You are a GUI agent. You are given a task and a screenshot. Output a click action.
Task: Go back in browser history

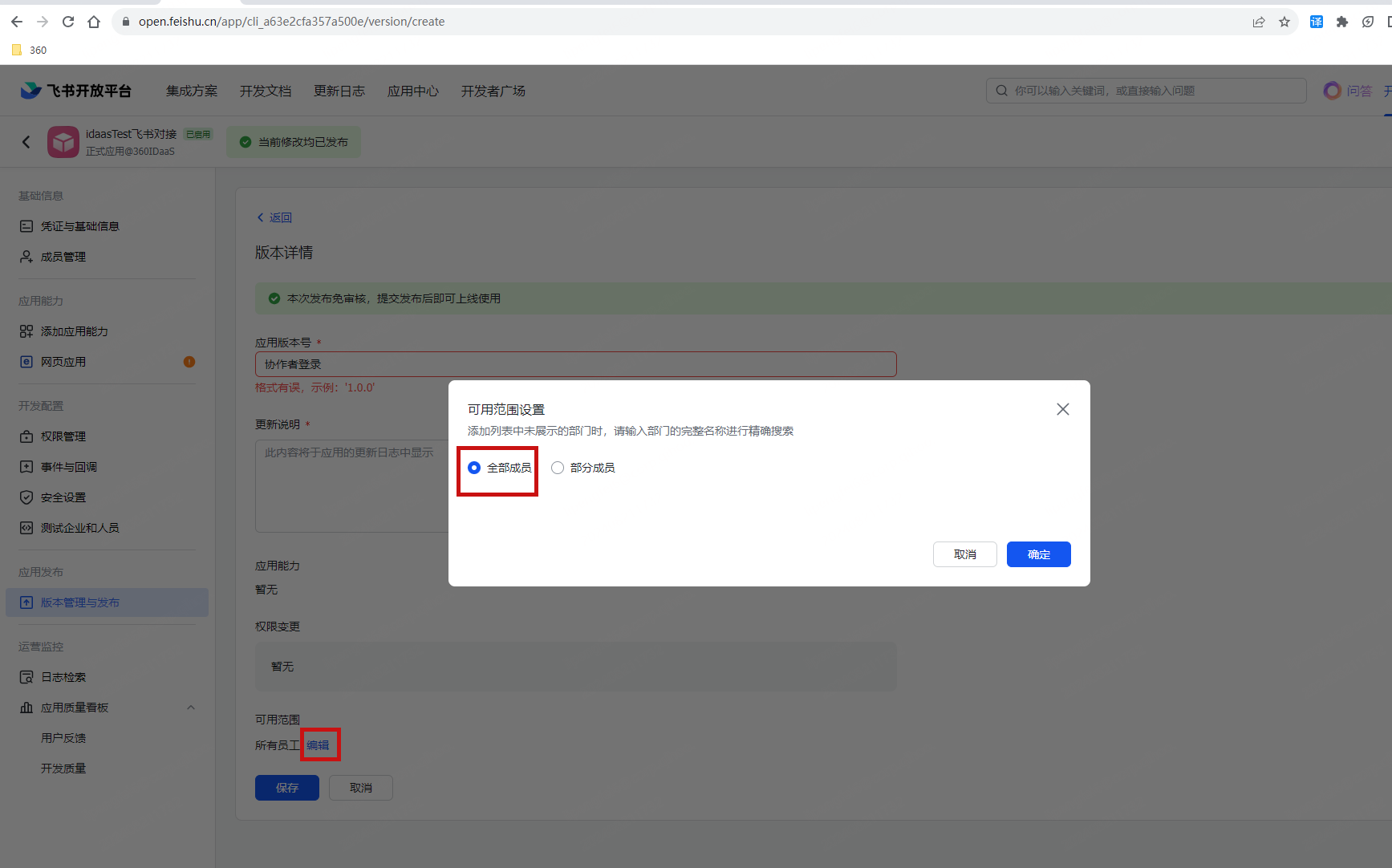[17, 22]
